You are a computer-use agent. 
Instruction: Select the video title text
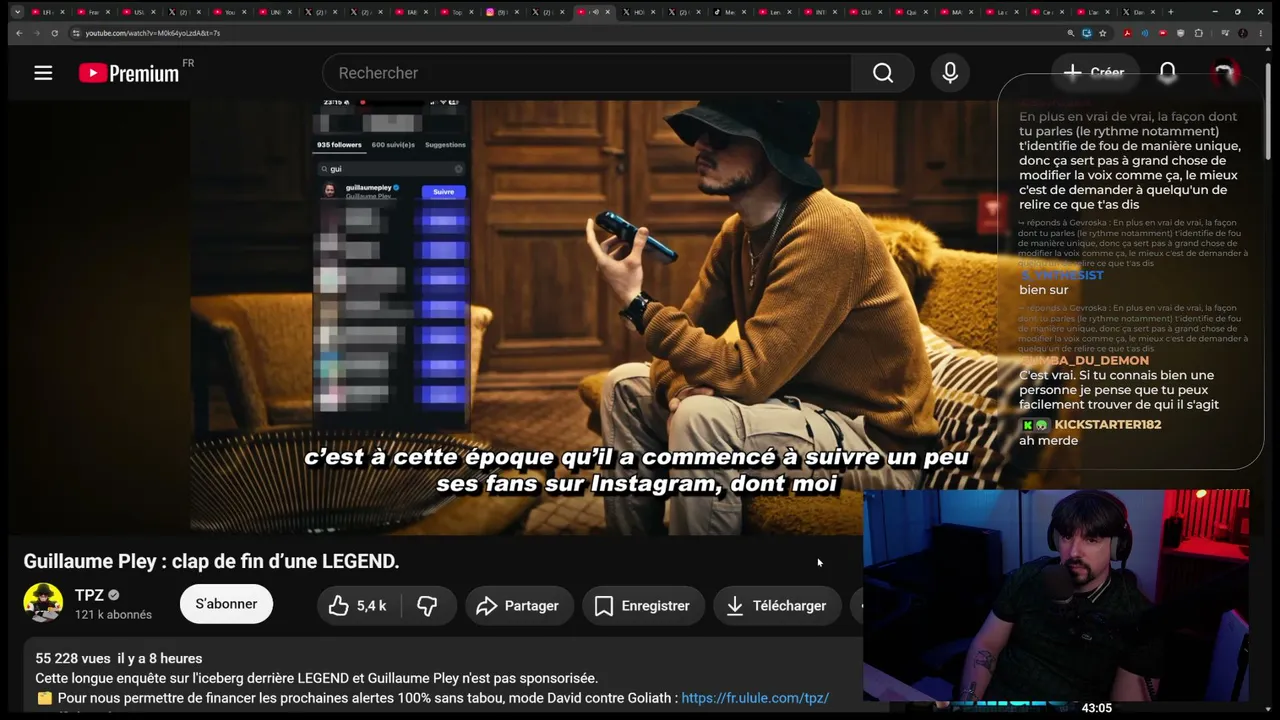click(x=211, y=561)
